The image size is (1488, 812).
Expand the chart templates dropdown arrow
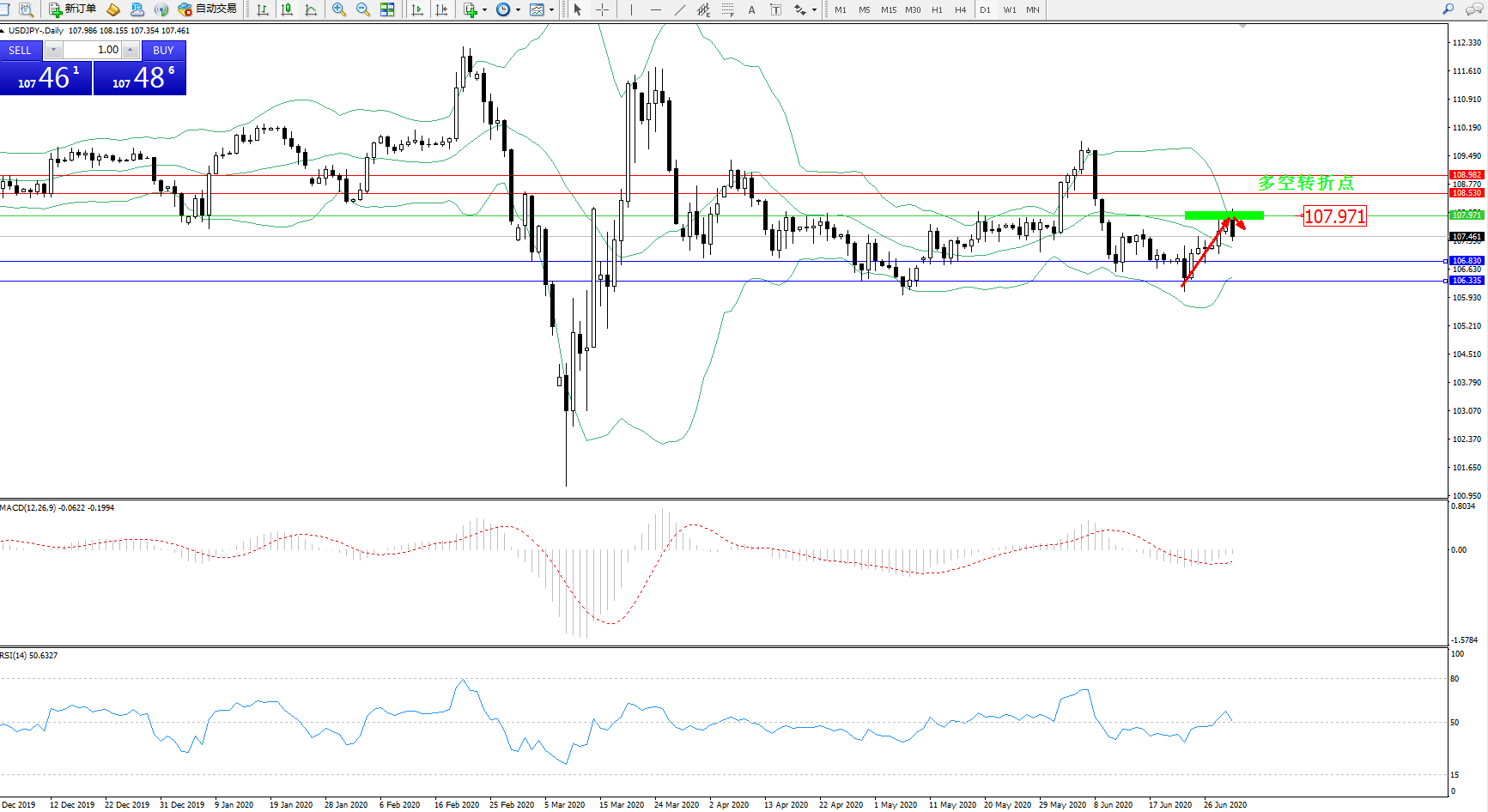pyautogui.click(x=551, y=9)
